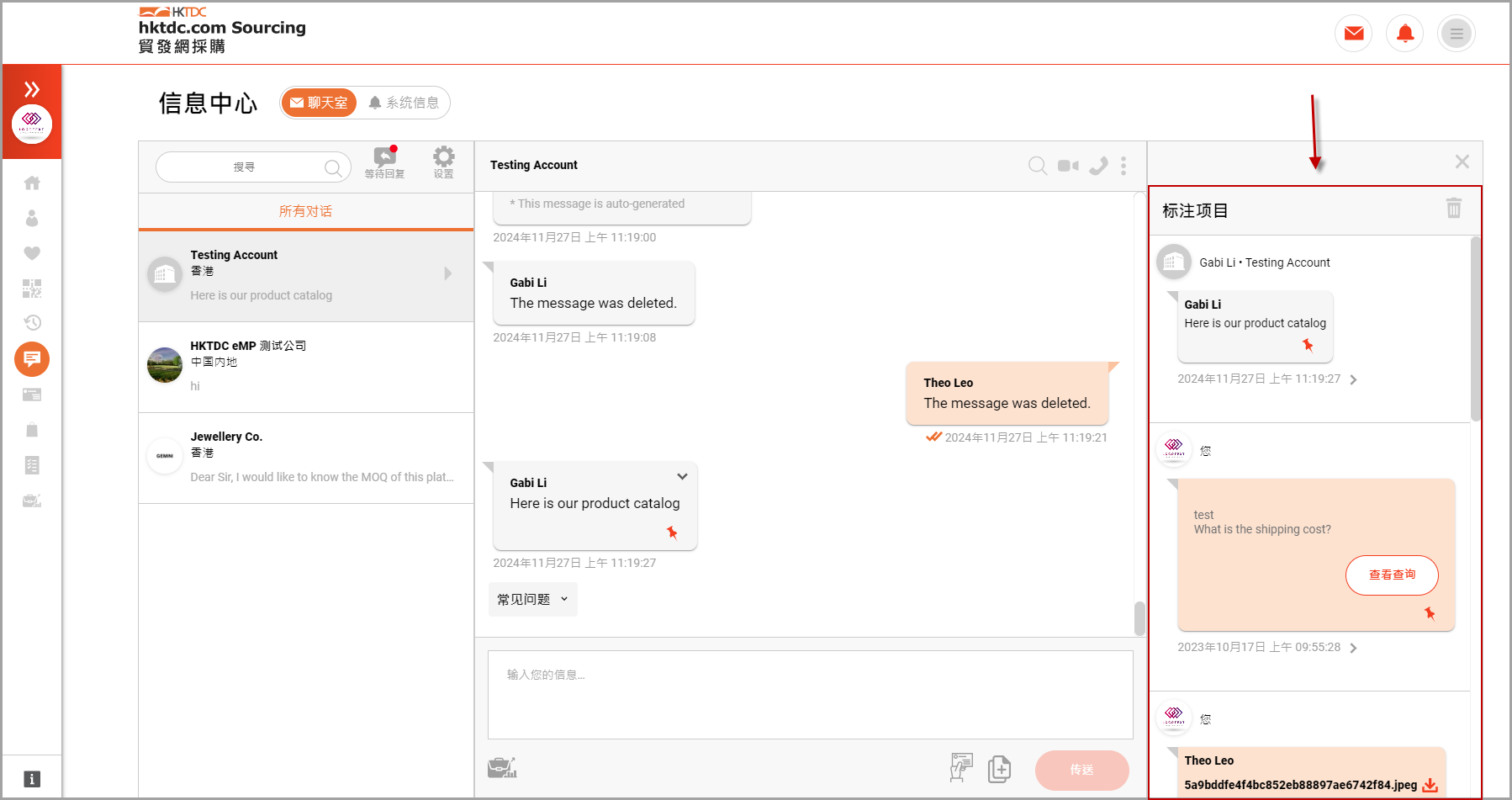The width and height of the screenshot is (1512, 800).
Task: Open history clock icon in sidebar
Action: [32, 323]
